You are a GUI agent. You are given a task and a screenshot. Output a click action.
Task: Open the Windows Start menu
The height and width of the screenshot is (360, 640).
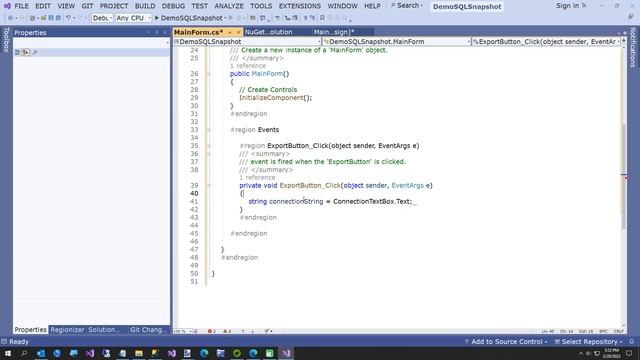tap(8, 353)
